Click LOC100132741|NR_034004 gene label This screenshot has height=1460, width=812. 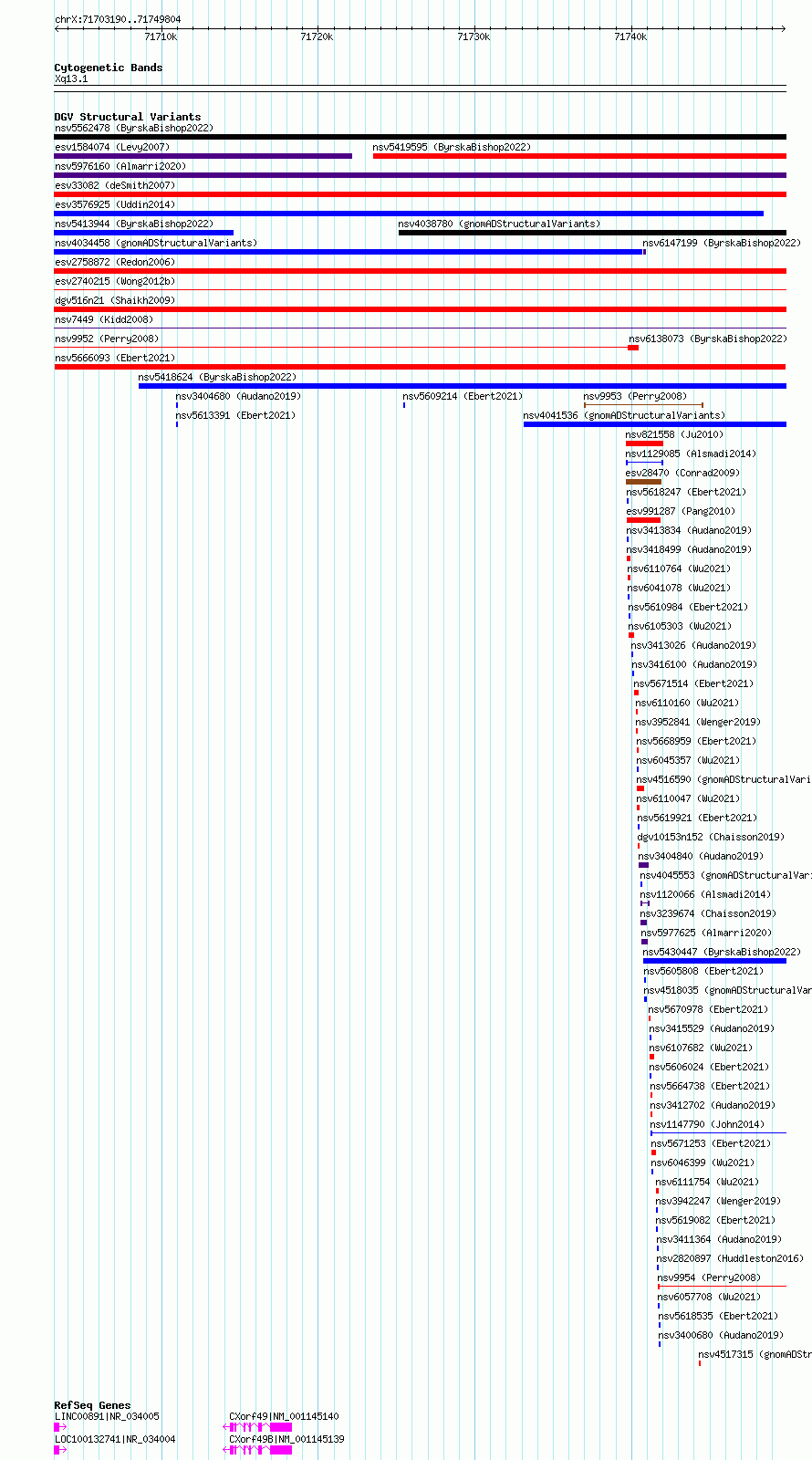[115, 1439]
